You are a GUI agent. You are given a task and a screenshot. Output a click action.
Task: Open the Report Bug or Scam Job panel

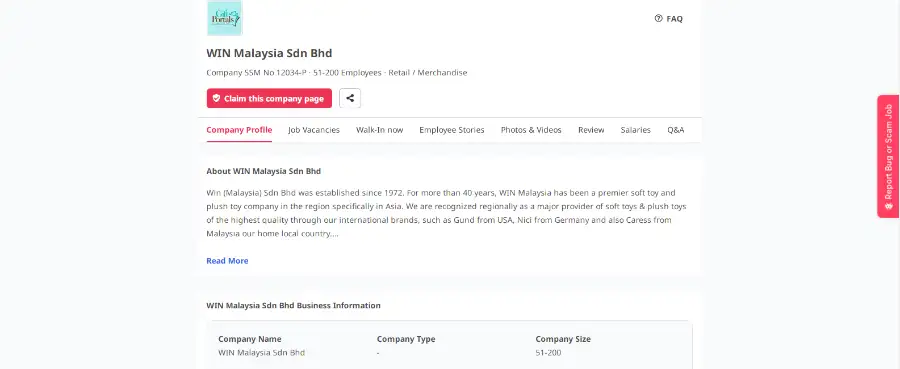[889, 156]
